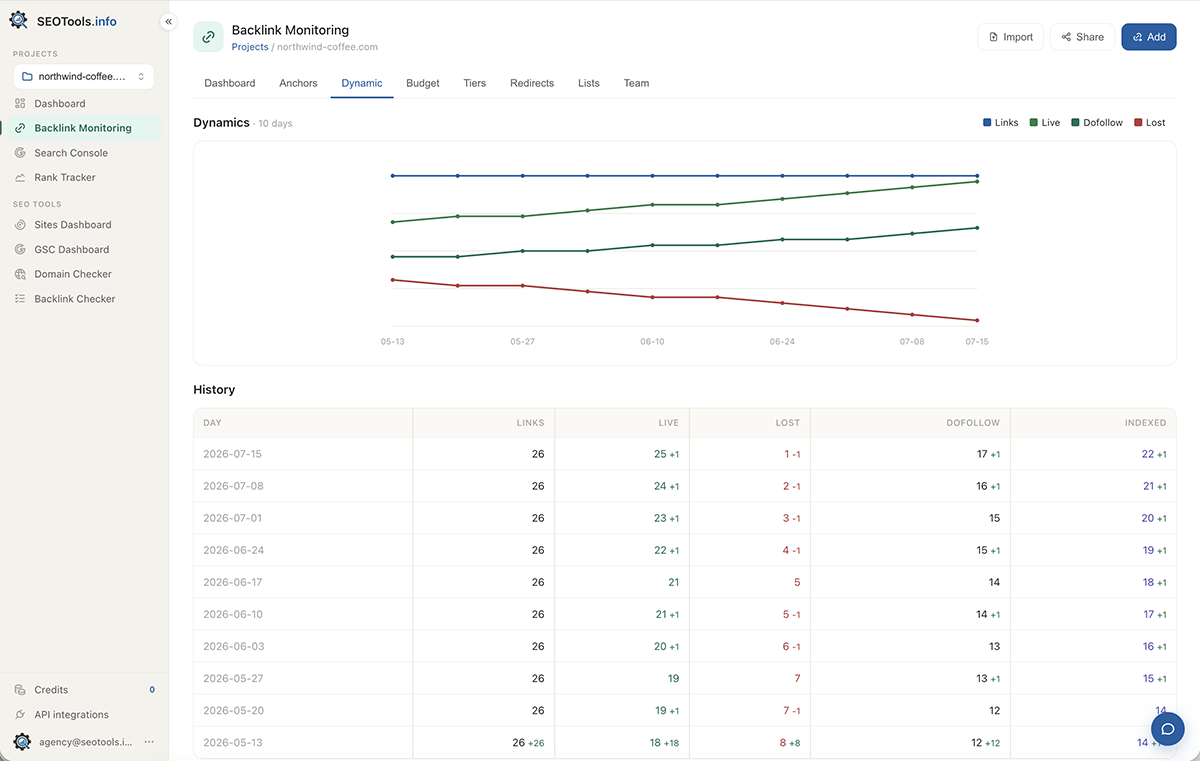Go to Rank Tracker page
Screen dimensions: 1200x761
coord(65,177)
